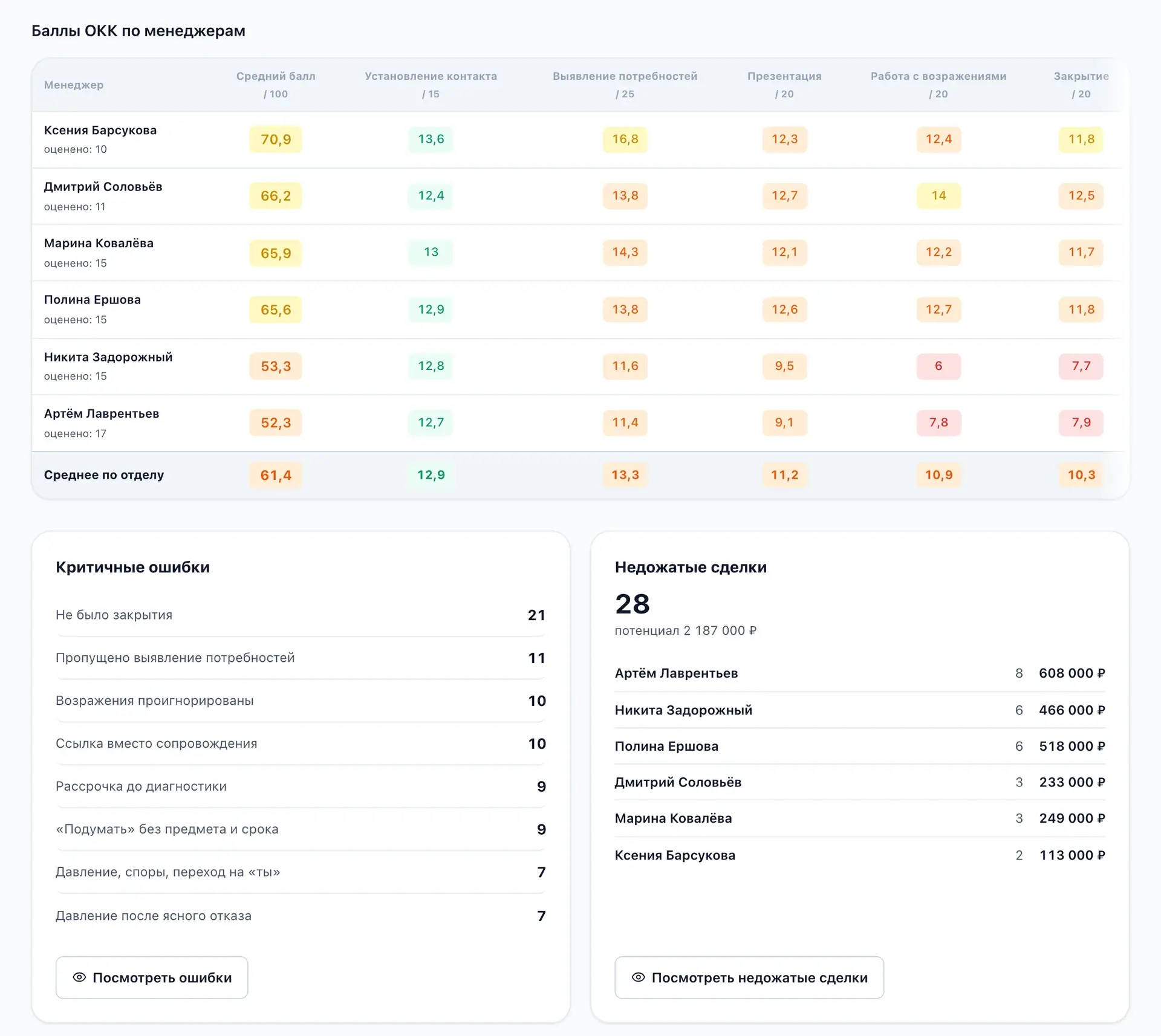Click оценено: 17 under Артём Лаврентьев

75,433
